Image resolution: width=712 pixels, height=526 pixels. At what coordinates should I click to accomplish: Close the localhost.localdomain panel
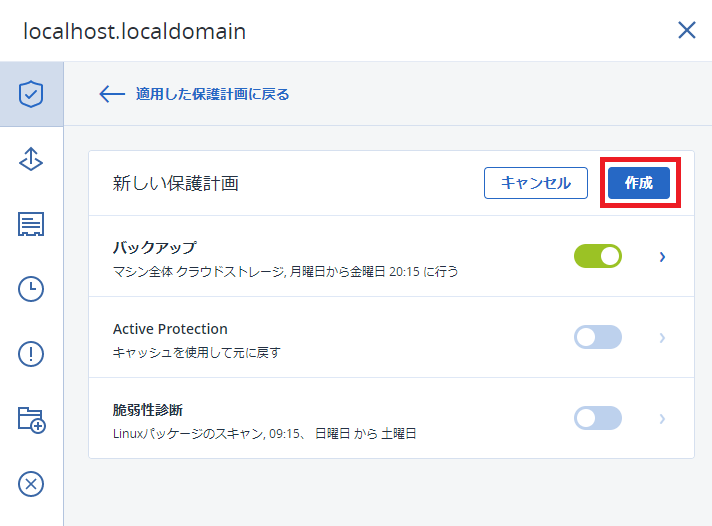click(x=686, y=30)
